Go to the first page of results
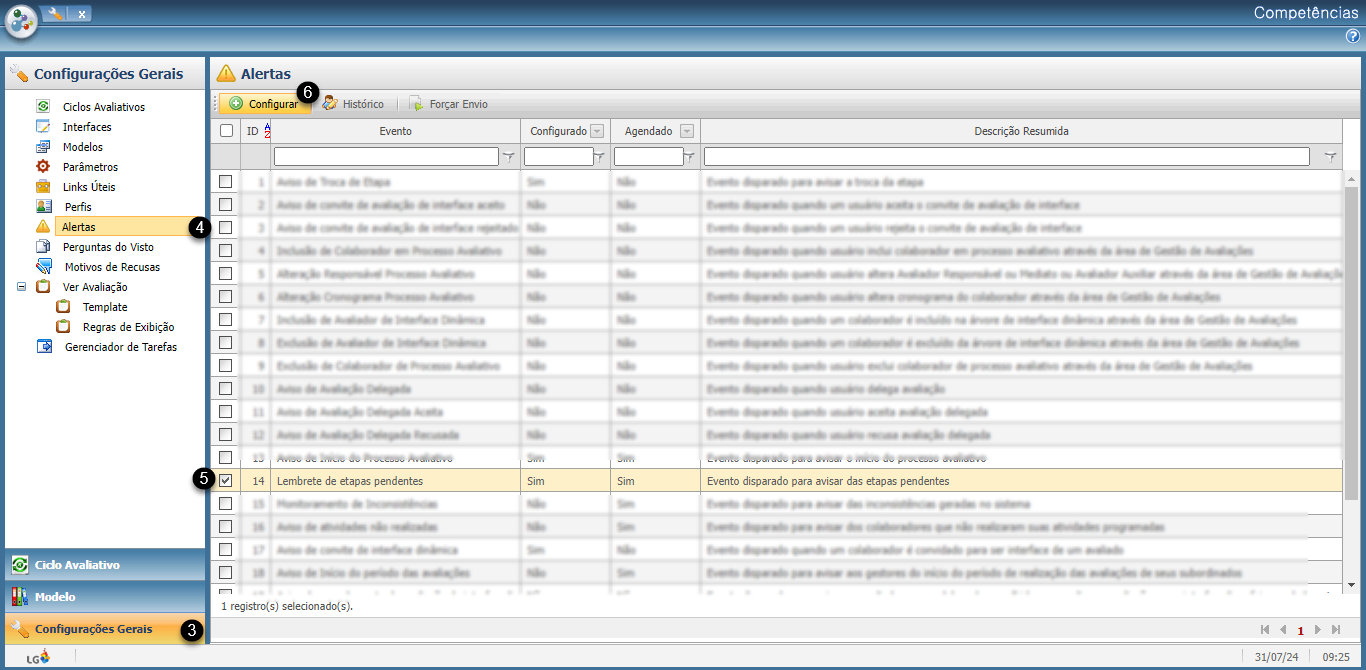This screenshot has width=1366, height=670. pyautogui.click(x=1265, y=629)
